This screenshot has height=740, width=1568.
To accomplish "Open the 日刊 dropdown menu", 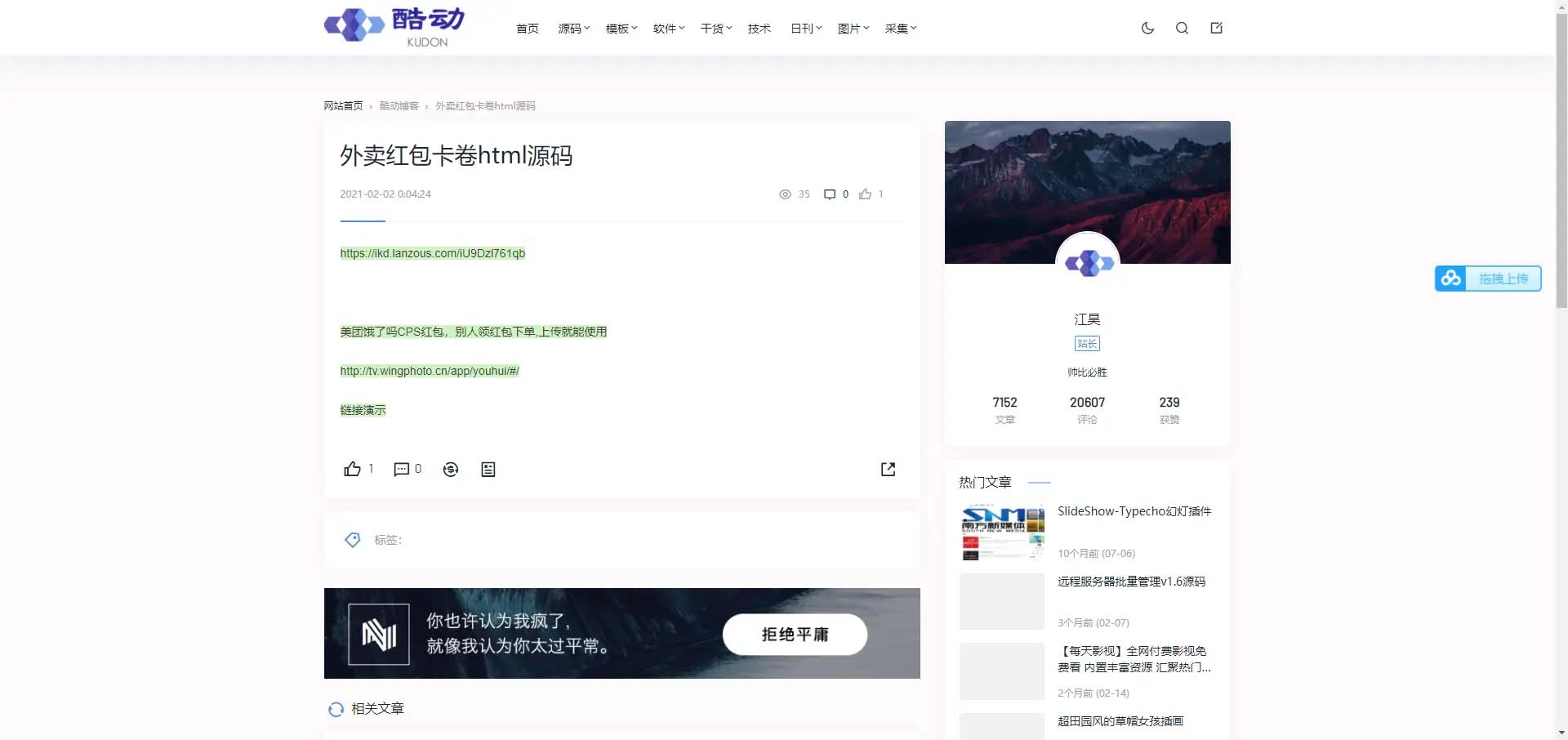I will pos(804,28).
